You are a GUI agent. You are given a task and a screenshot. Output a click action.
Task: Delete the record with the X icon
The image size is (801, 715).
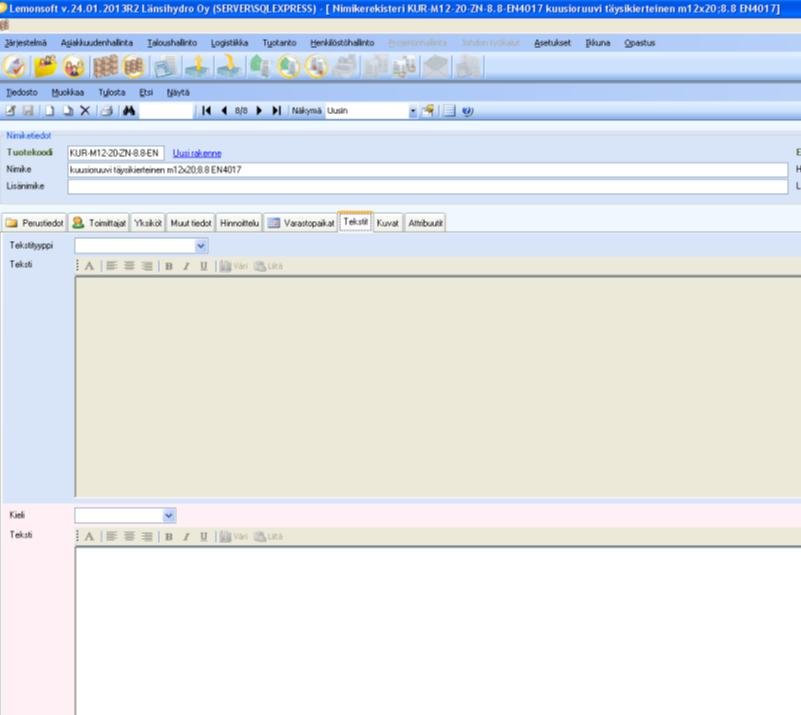coord(85,111)
